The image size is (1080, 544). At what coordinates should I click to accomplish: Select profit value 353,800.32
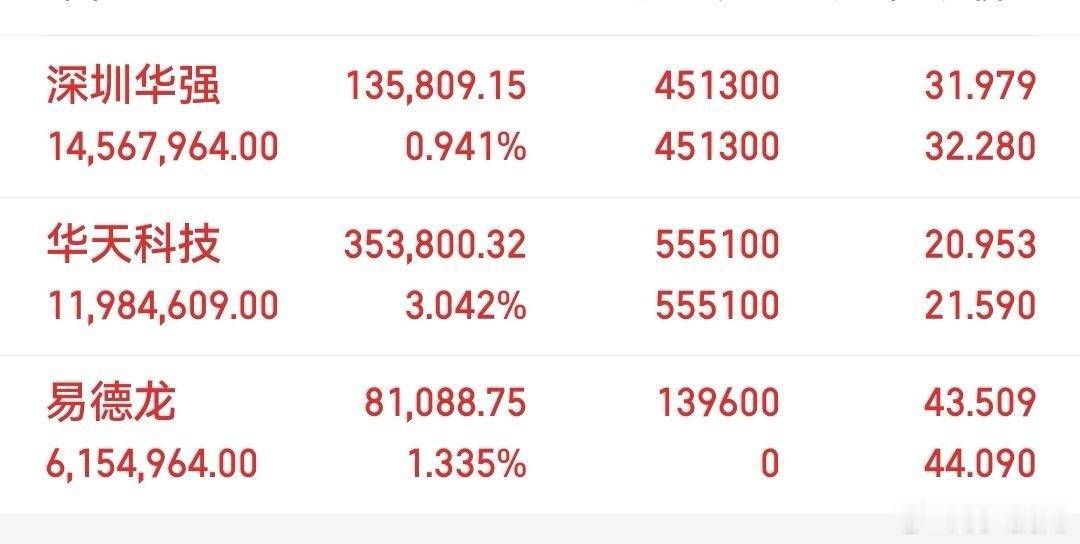pyautogui.click(x=435, y=245)
